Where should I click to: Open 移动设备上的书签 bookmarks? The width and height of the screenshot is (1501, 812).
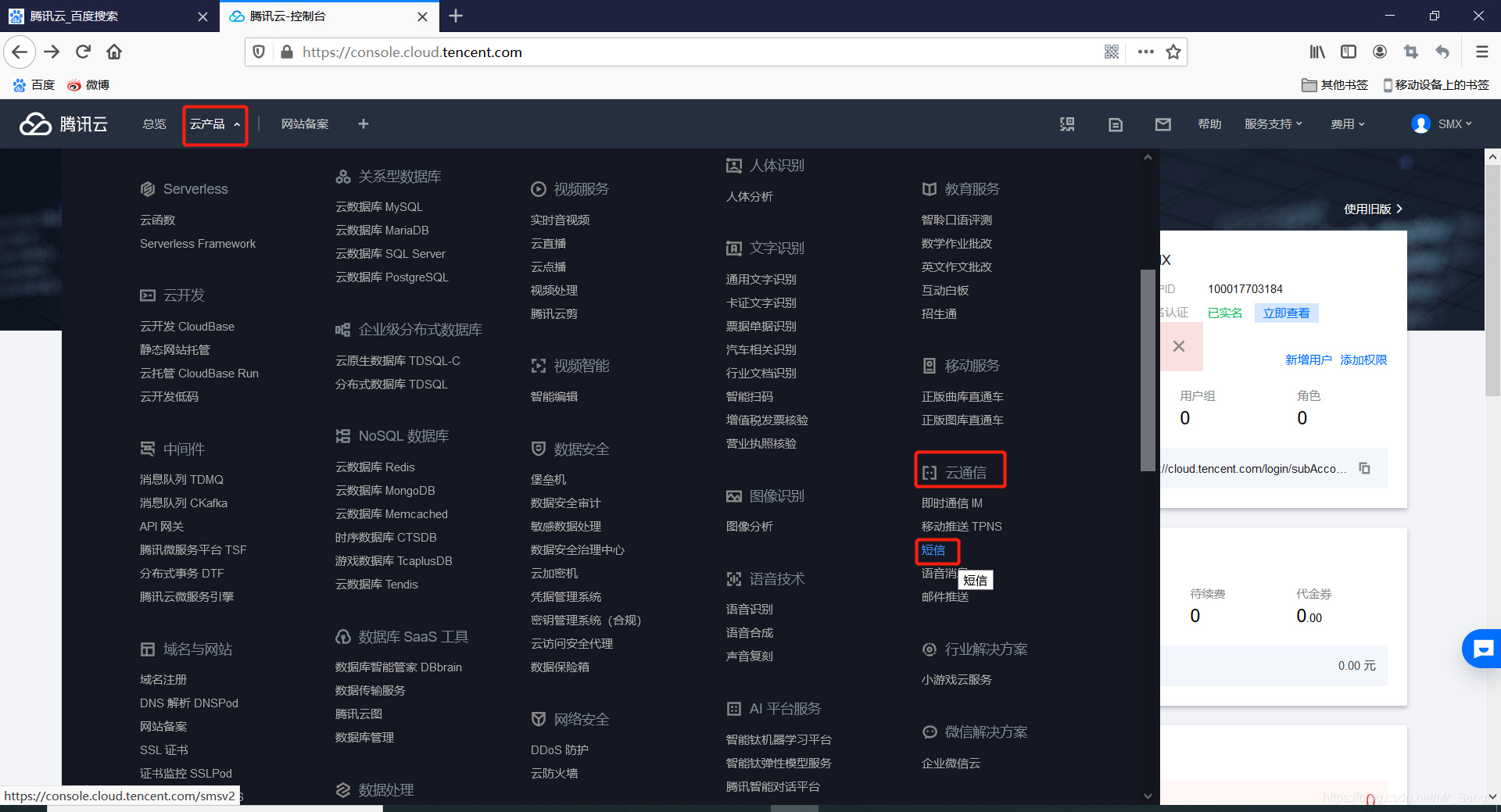(x=1436, y=85)
